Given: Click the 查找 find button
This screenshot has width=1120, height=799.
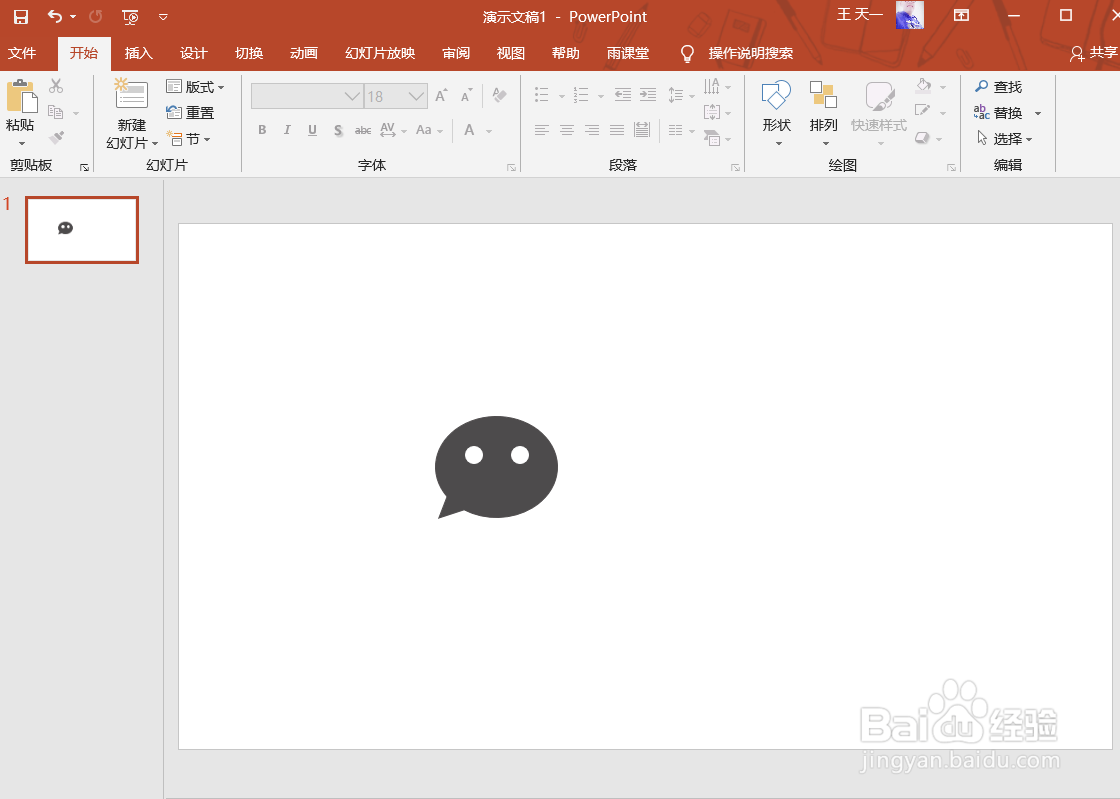Looking at the screenshot, I should coord(999,86).
